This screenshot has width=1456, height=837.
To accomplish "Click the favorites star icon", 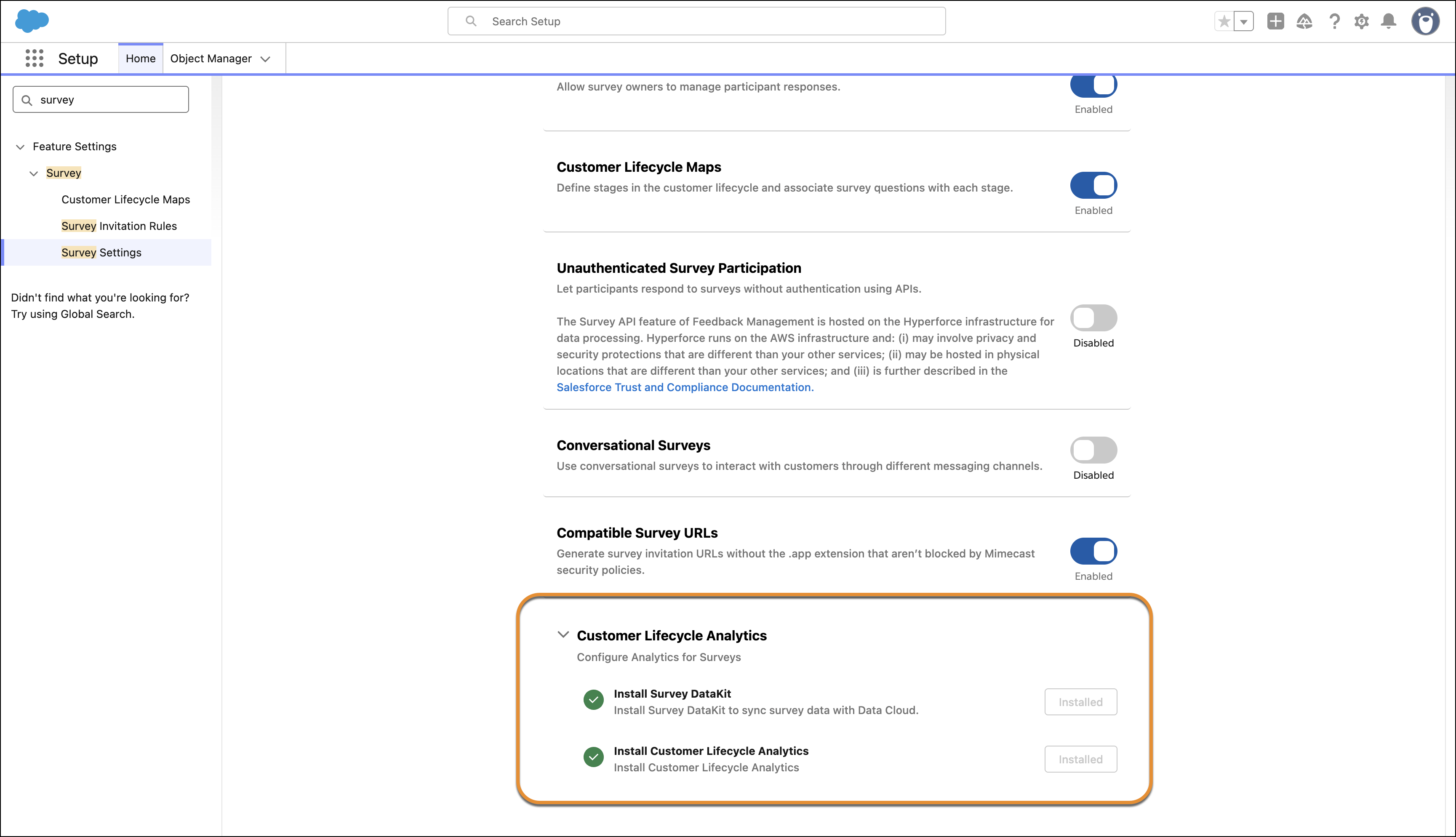I will [1224, 22].
